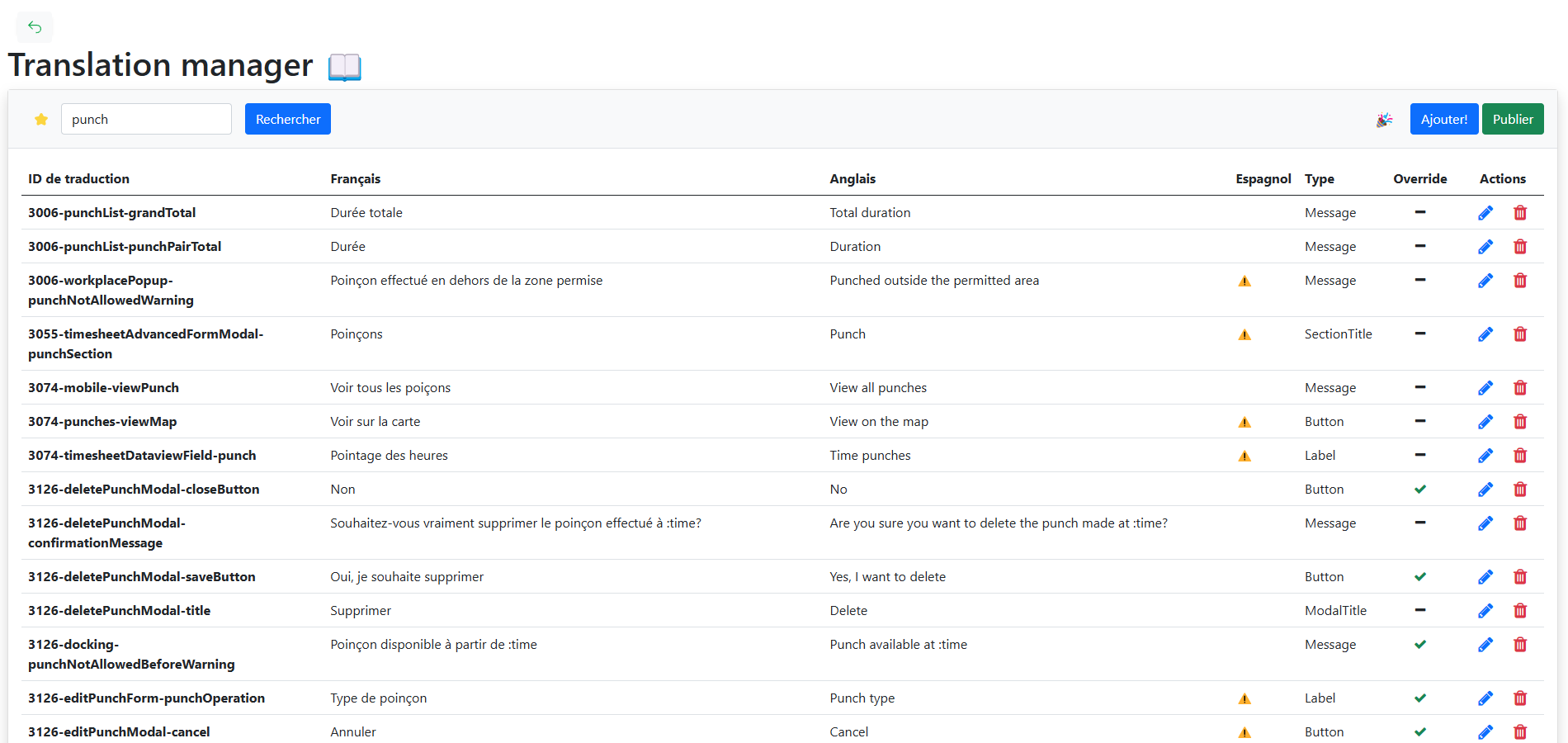Click override dash for 3126-deletePunchModal-title
This screenshot has width=1568, height=743.
point(1419,611)
